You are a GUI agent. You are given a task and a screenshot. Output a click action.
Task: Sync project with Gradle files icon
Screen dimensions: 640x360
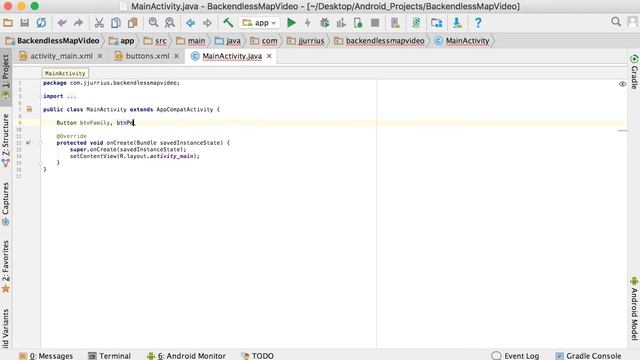[416, 23]
